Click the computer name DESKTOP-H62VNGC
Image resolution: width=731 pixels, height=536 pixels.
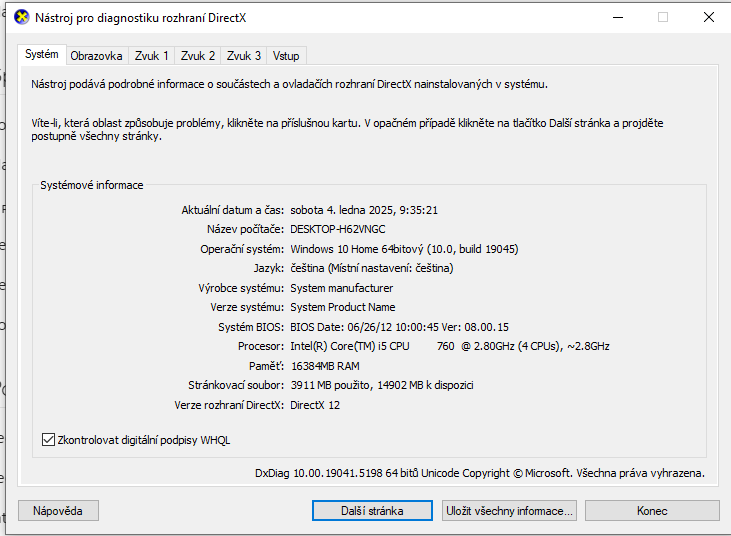[x=338, y=229]
